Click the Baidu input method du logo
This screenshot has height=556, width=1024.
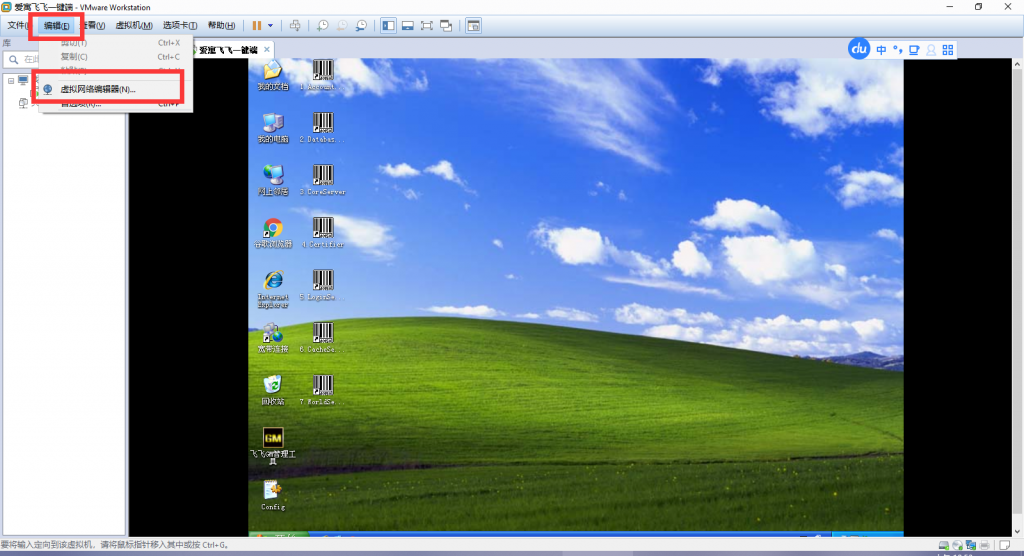[859, 49]
